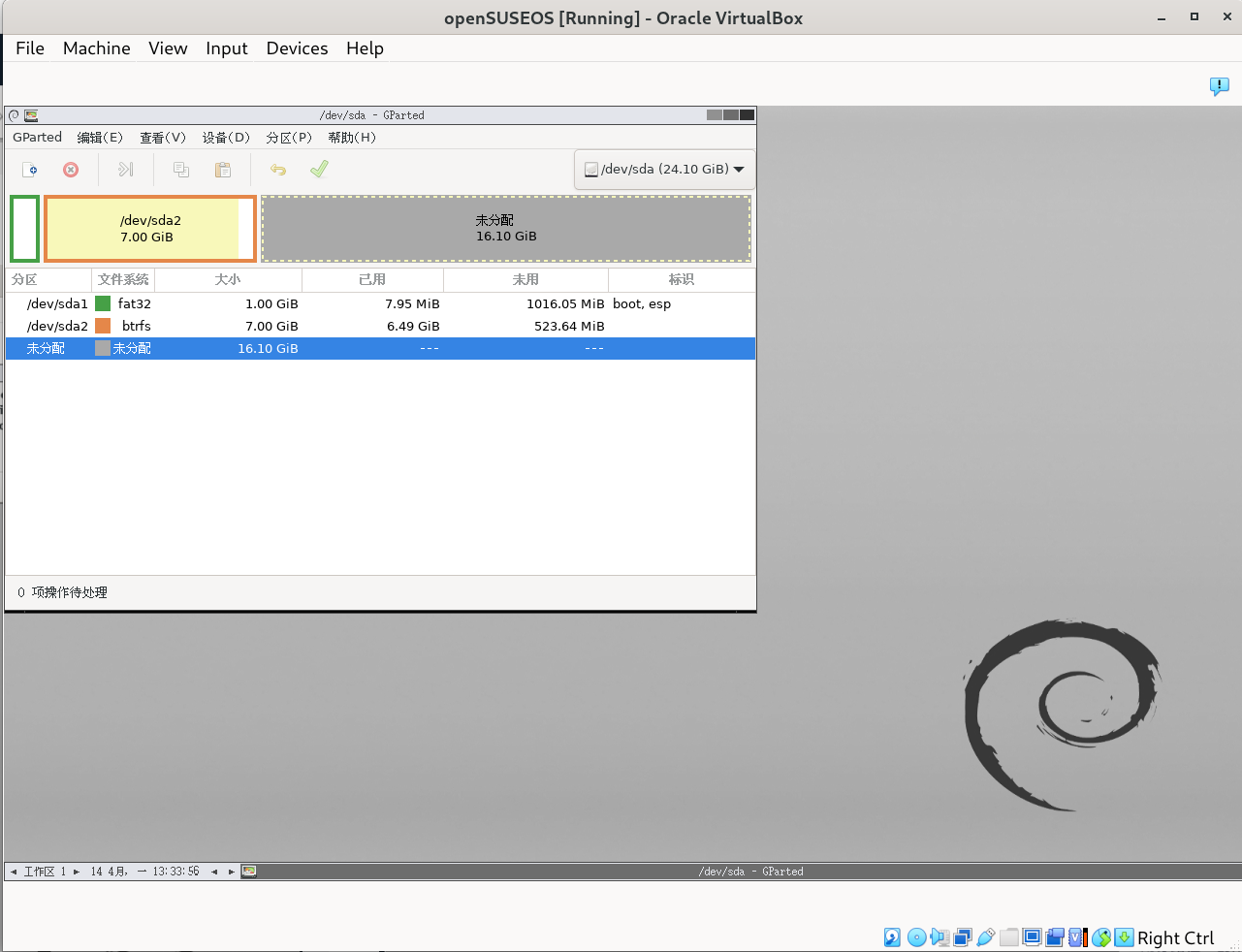Click the GParted app icon in bottom panel

coord(249,872)
